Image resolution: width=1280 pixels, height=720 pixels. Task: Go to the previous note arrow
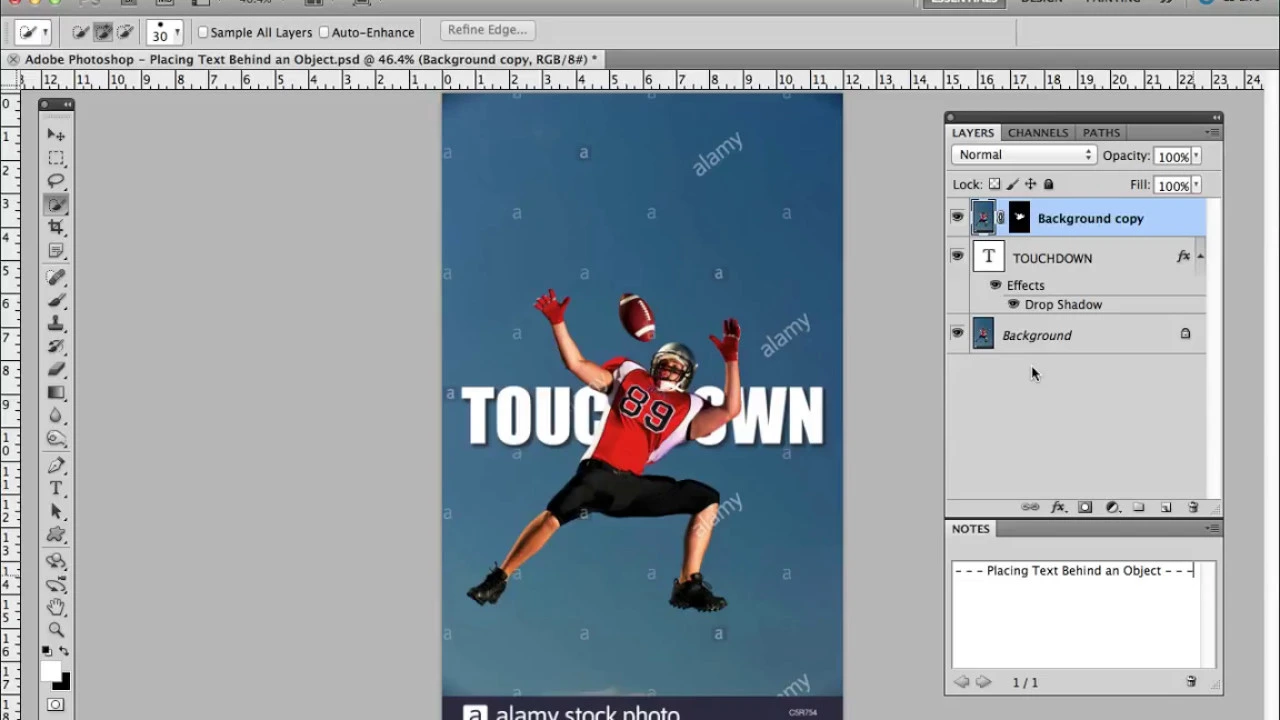point(961,682)
